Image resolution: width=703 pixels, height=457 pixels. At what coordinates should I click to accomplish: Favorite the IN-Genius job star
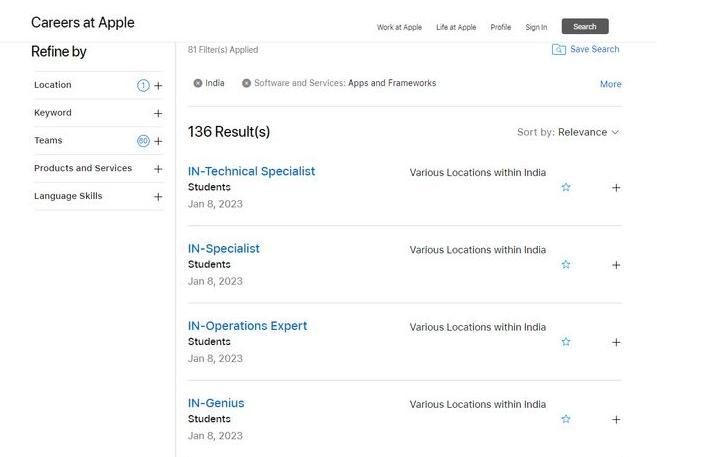click(566, 419)
